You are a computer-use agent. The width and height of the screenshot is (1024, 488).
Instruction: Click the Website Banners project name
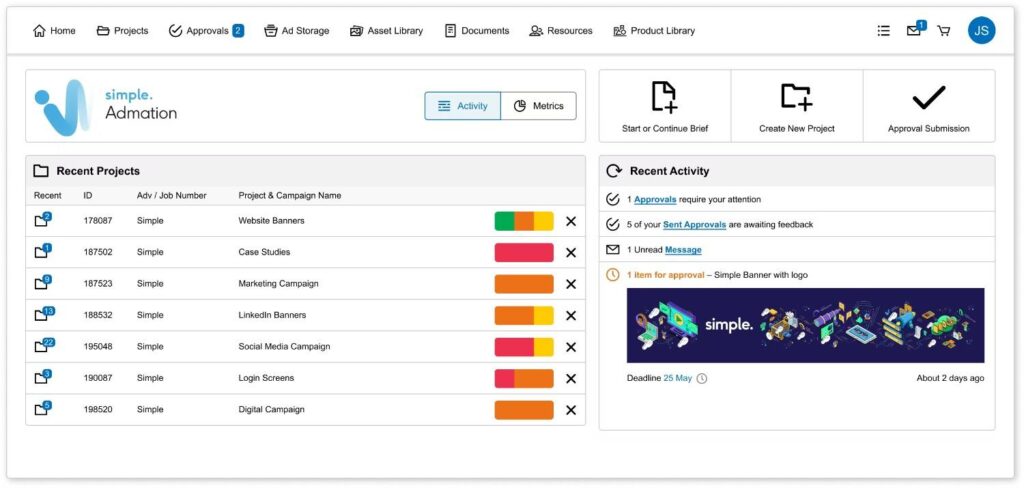tap(271, 221)
